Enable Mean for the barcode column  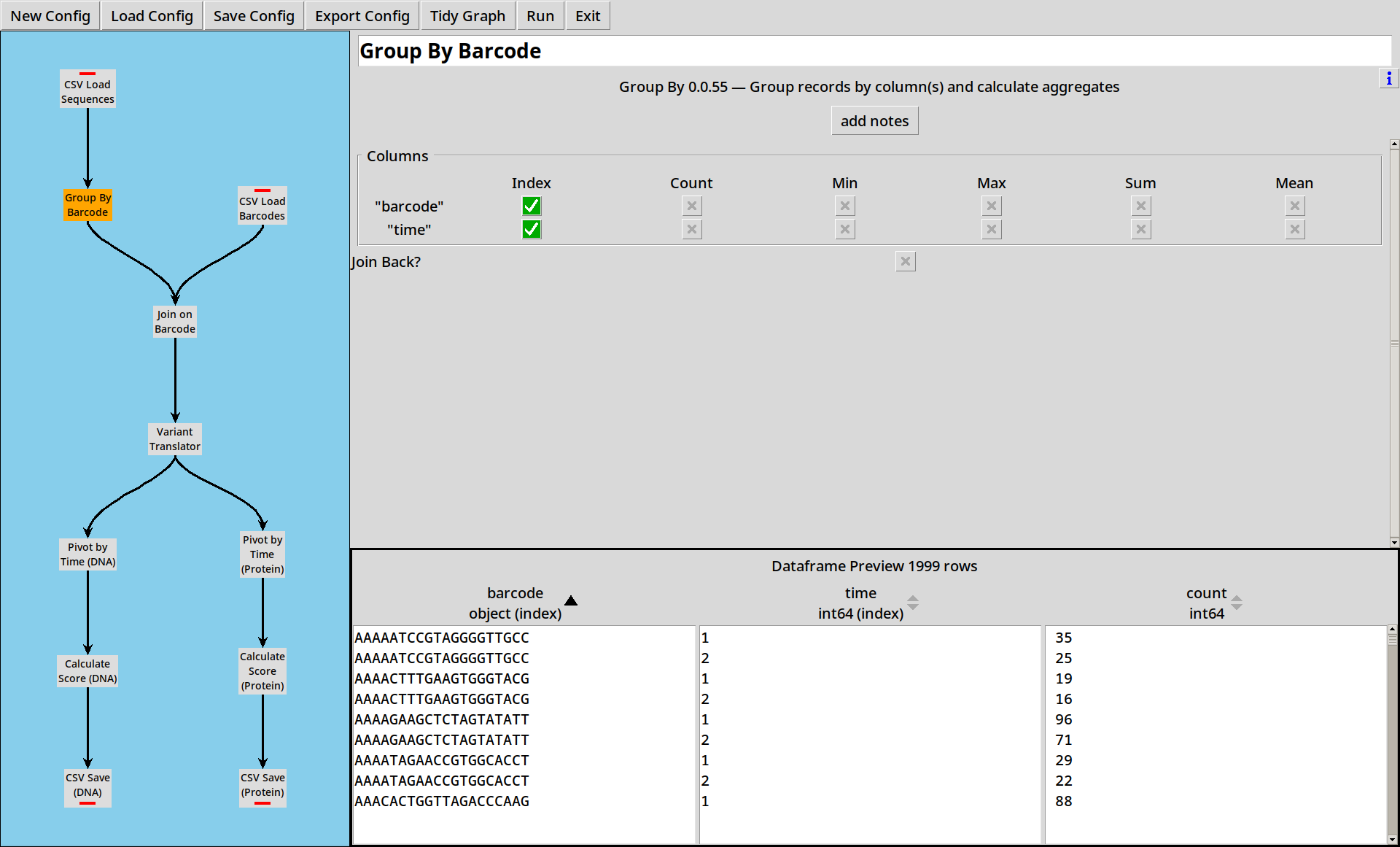(x=1295, y=206)
